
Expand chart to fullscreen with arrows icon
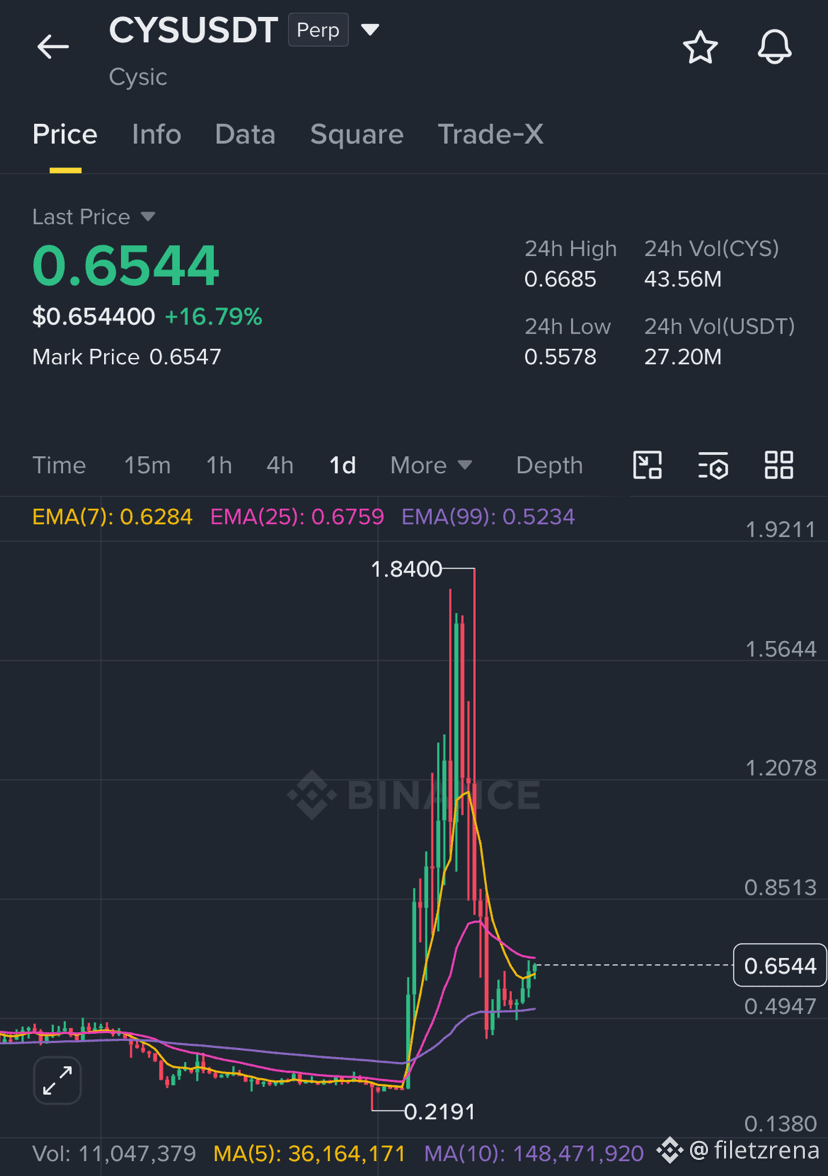(57, 1081)
